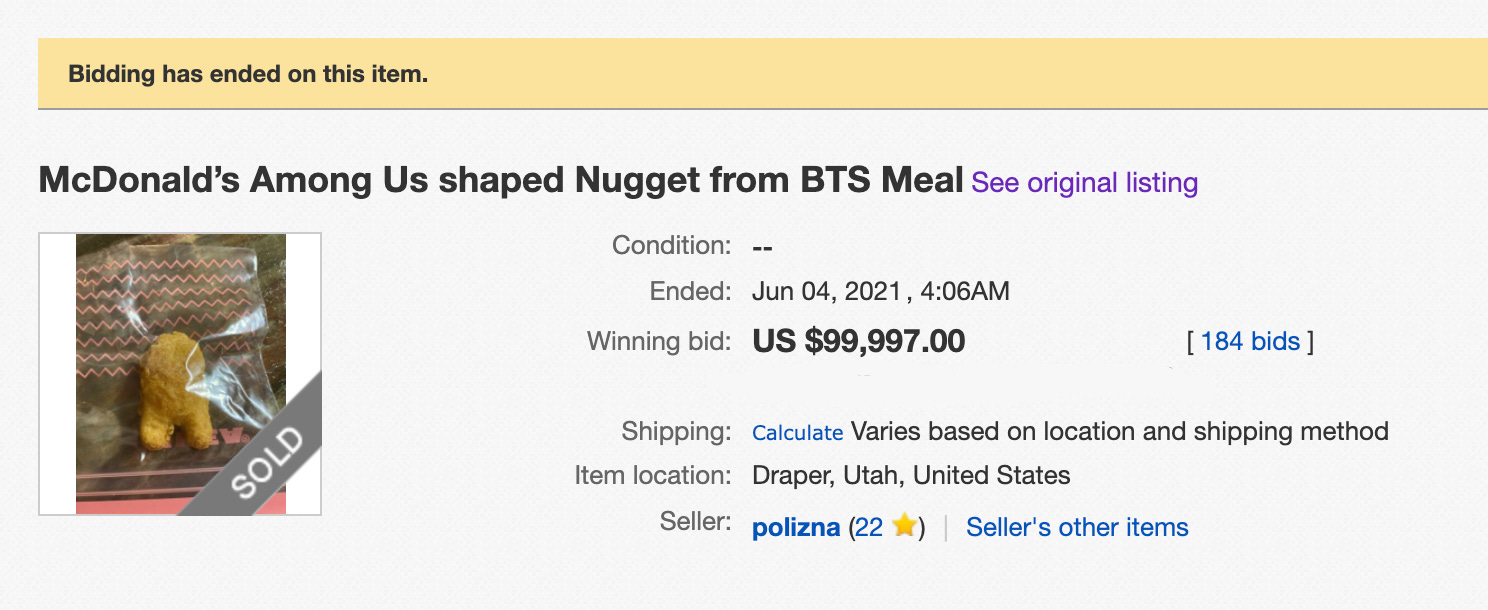View the 184 bids history
1488x610 pixels.
[1250, 341]
